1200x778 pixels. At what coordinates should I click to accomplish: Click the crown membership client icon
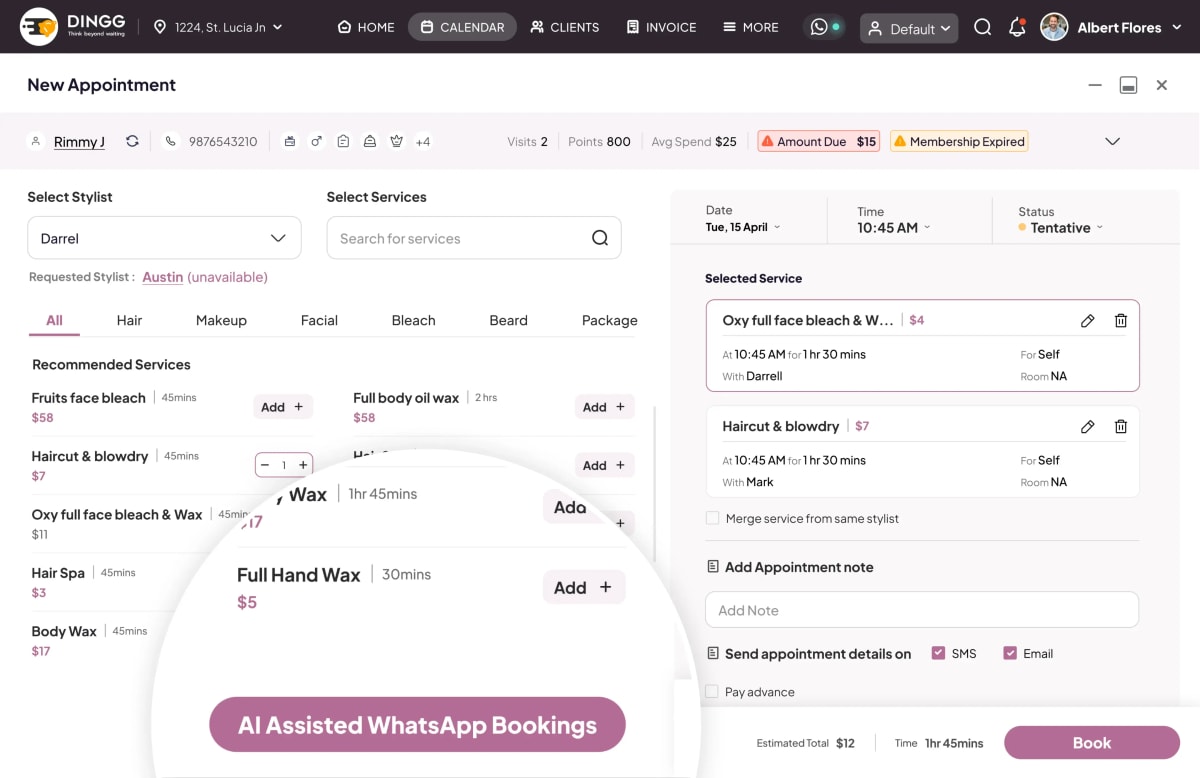[x=396, y=142]
